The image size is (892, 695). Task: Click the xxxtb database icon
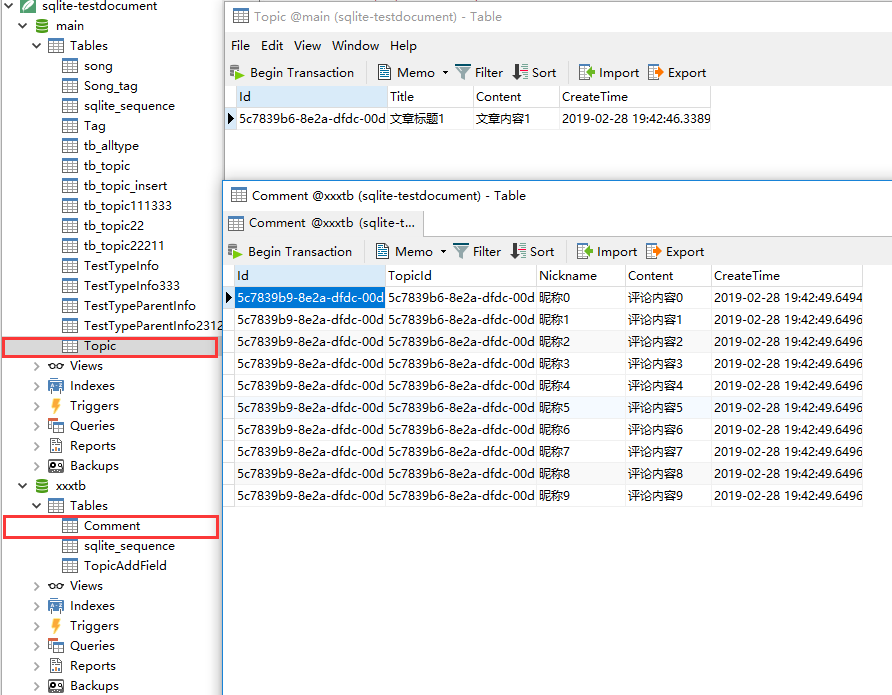point(42,486)
